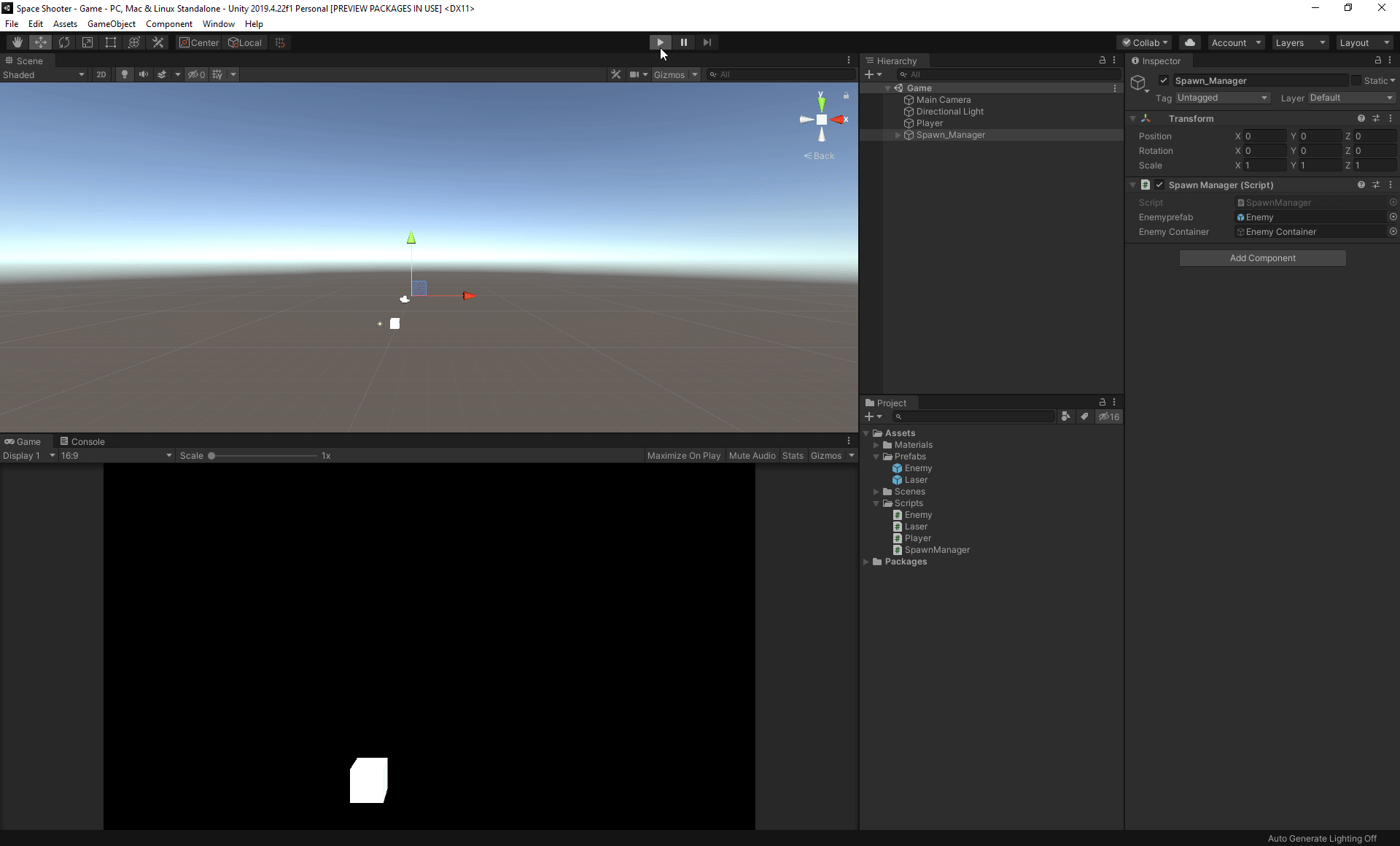
Task: Toggle scene lighting lightbulb icon
Action: pyautogui.click(x=125, y=74)
